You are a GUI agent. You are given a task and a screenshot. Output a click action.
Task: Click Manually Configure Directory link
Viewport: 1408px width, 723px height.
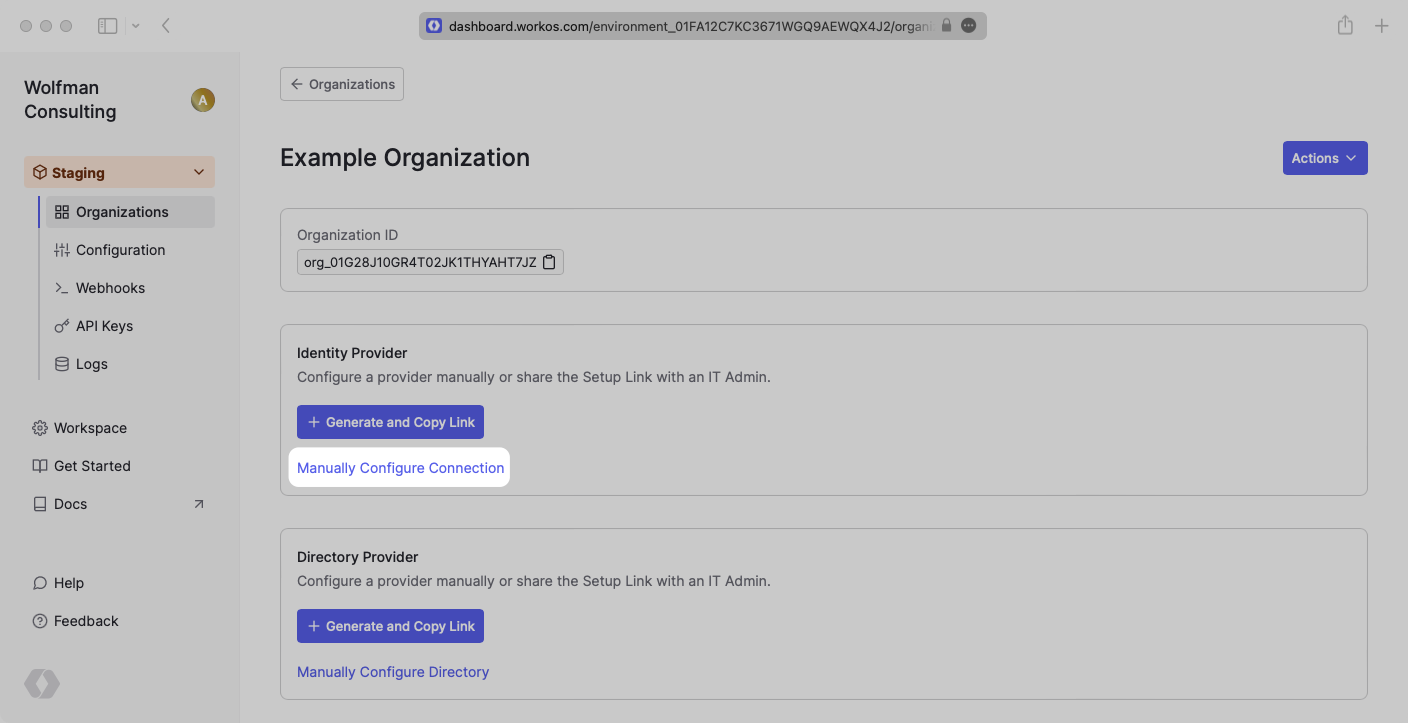(393, 672)
